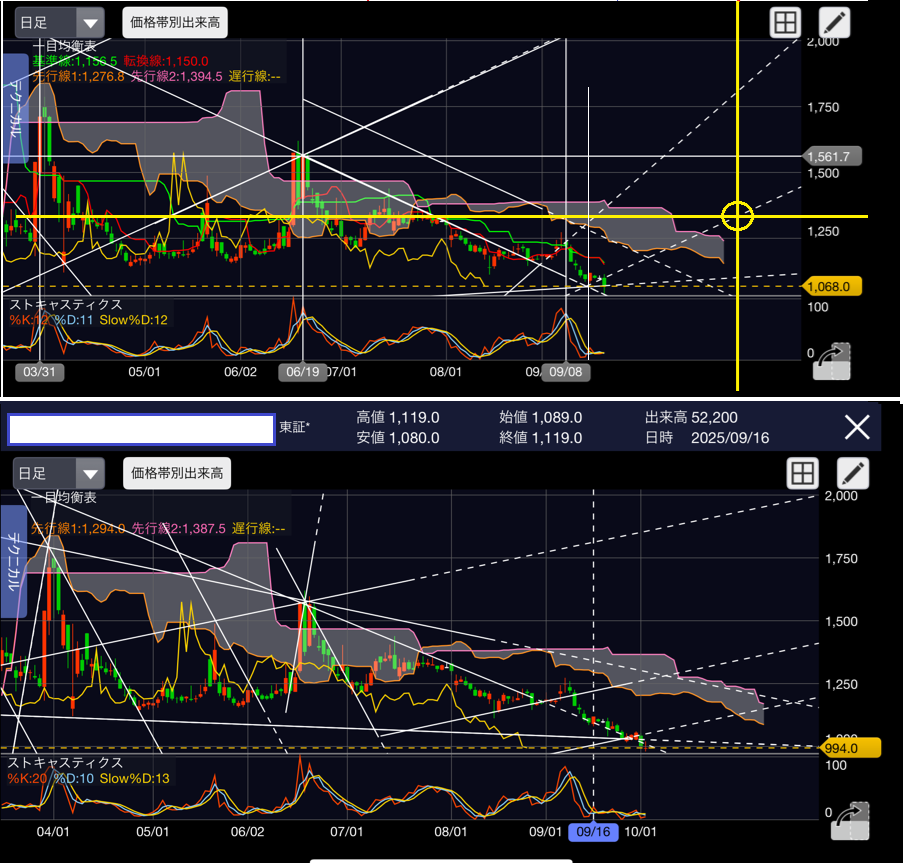The image size is (903, 864).
Task: Click the yellow 1,068.0 current price tag
Action: pyautogui.click(x=833, y=287)
